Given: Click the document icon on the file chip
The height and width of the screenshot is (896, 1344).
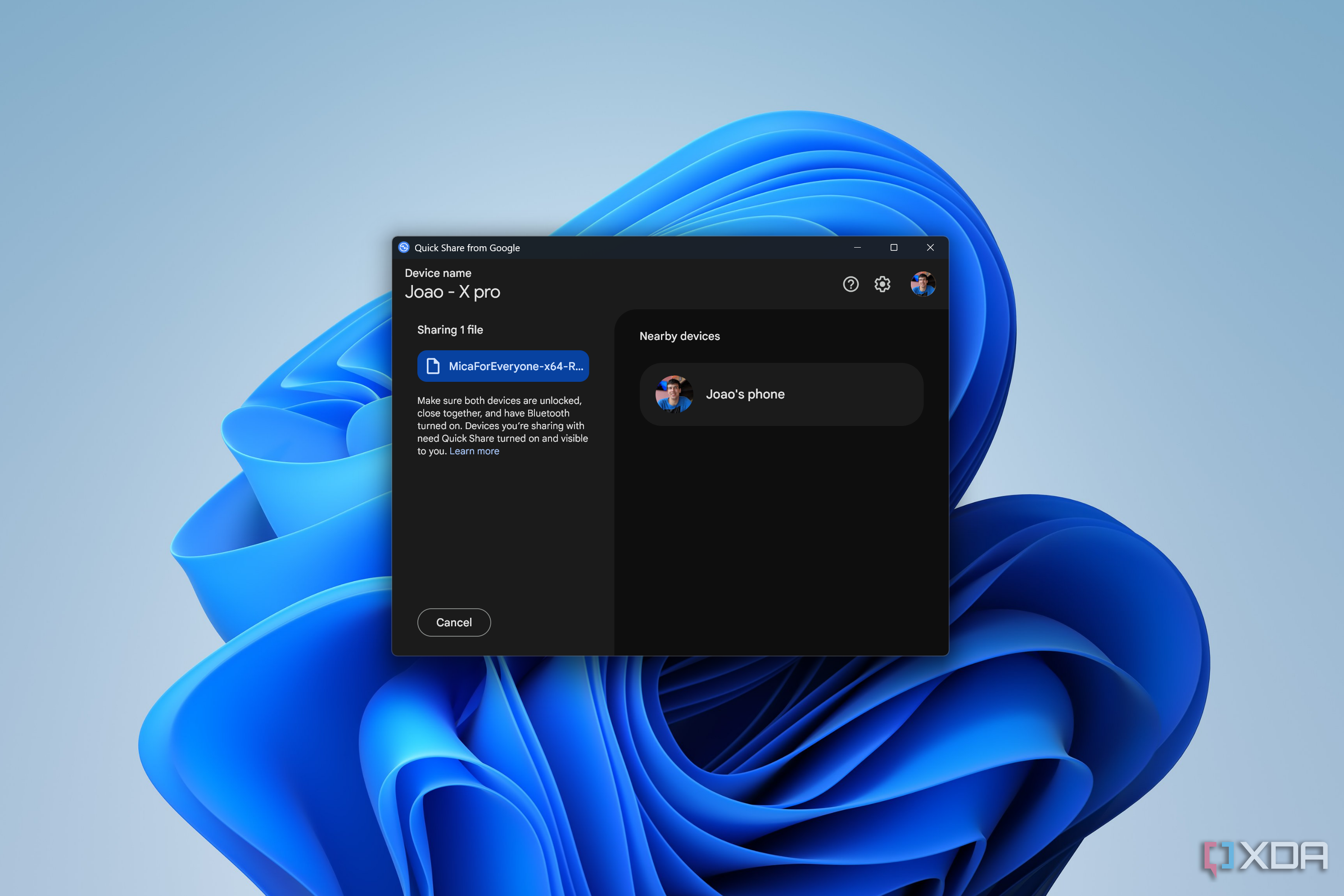Looking at the screenshot, I should coord(433,367).
